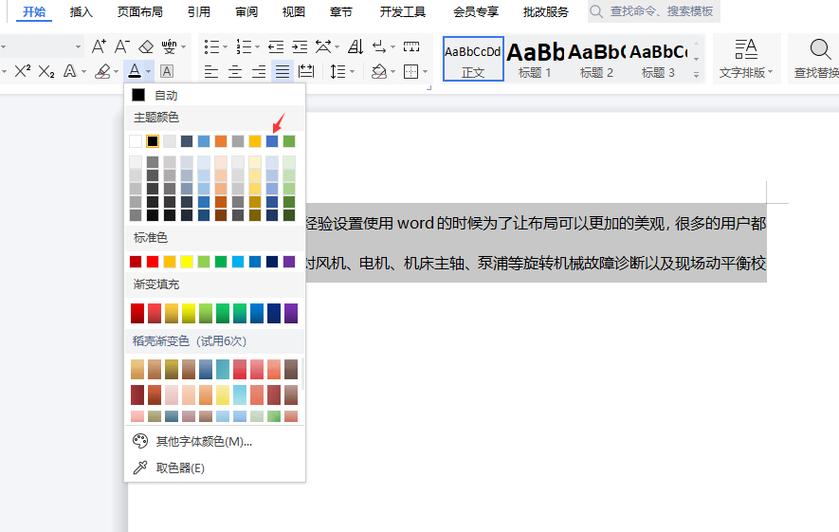
Task: Increase paragraph indent
Action: tap(300, 47)
